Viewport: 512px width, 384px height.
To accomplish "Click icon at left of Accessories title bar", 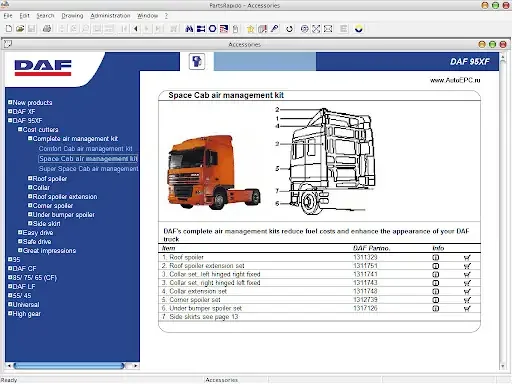I will pyautogui.click(x=7, y=44).
